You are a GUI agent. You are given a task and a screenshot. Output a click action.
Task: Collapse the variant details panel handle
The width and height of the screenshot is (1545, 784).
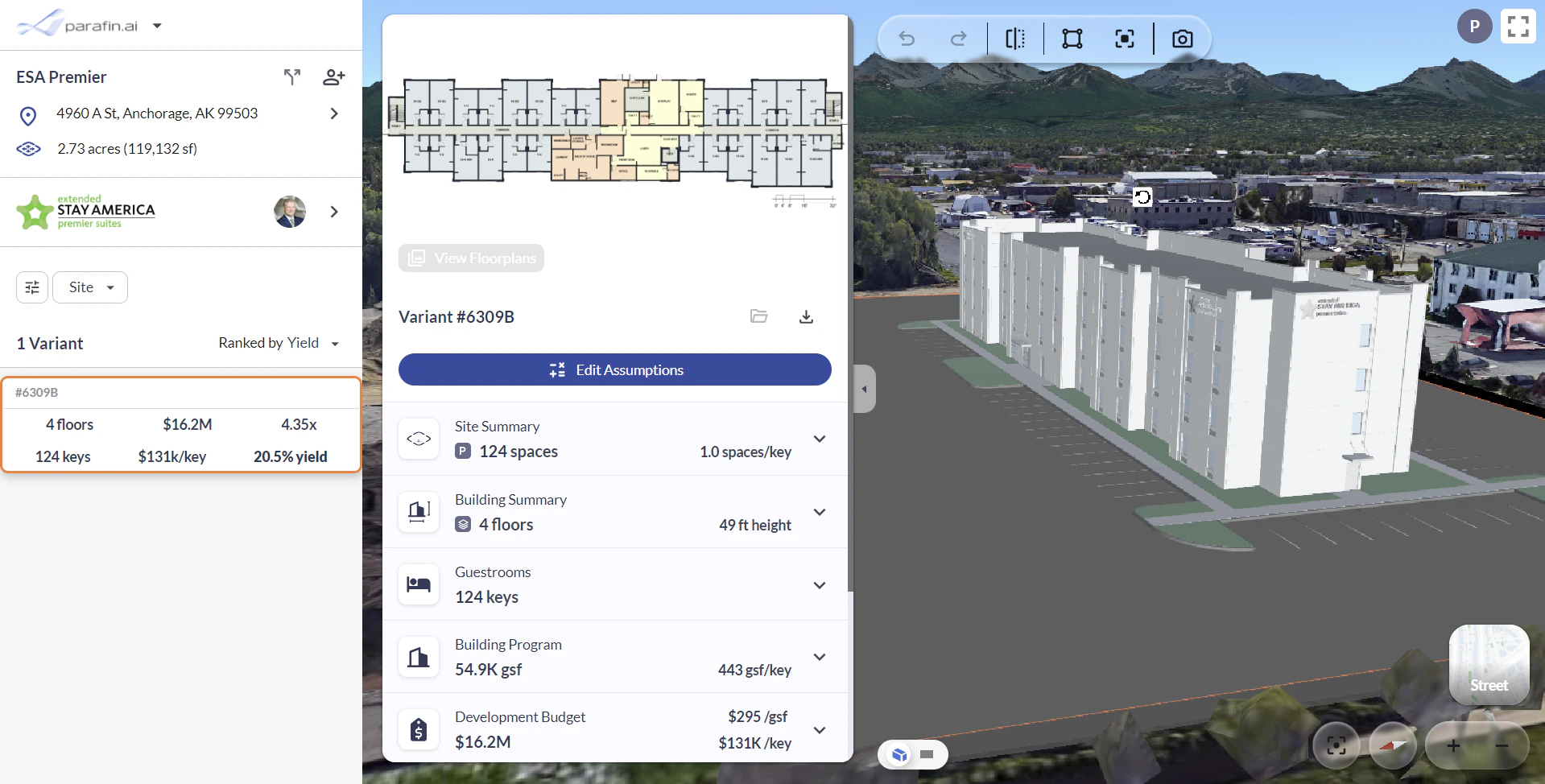coord(865,389)
